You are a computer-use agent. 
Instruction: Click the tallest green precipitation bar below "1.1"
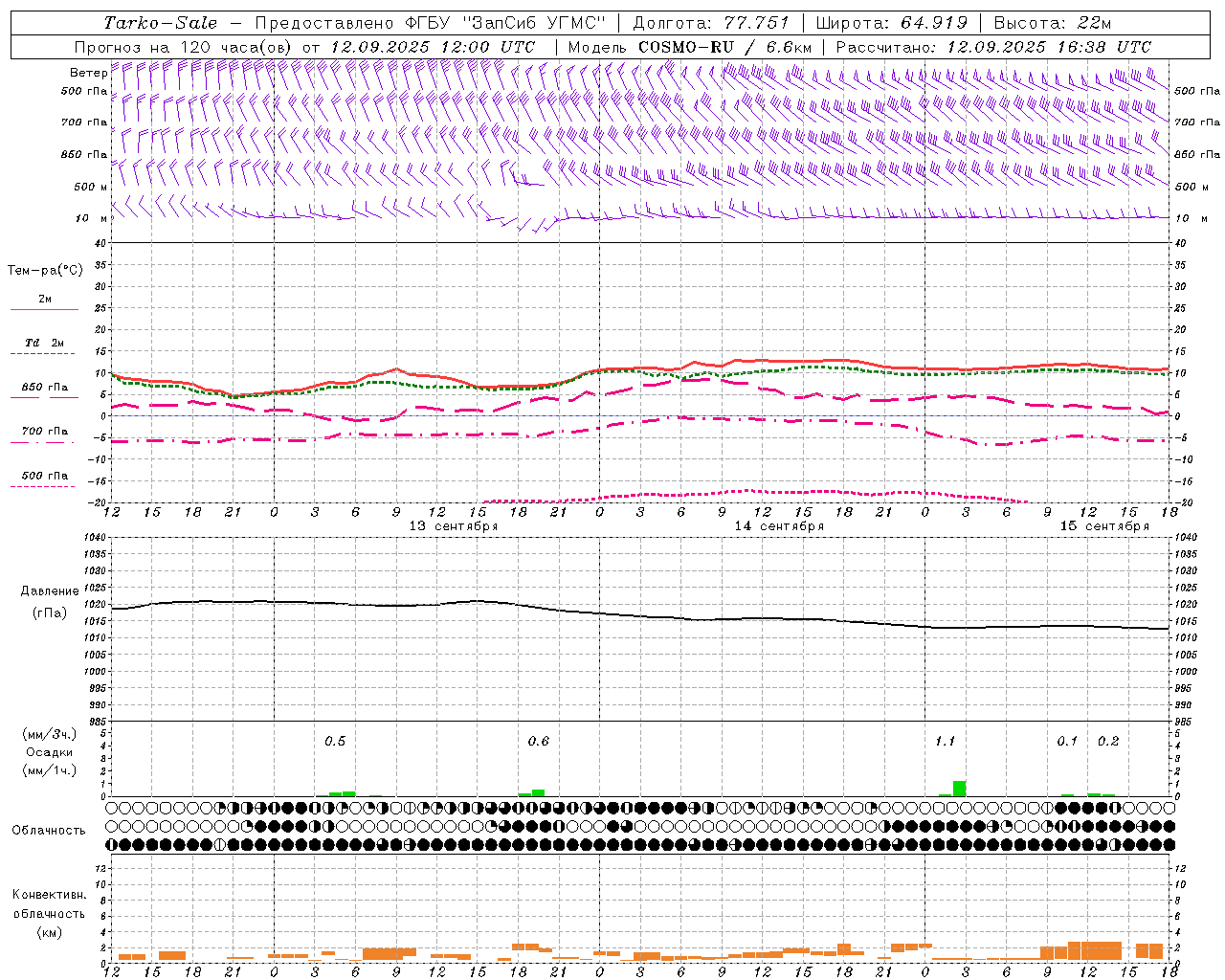pyautogui.click(x=959, y=789)
